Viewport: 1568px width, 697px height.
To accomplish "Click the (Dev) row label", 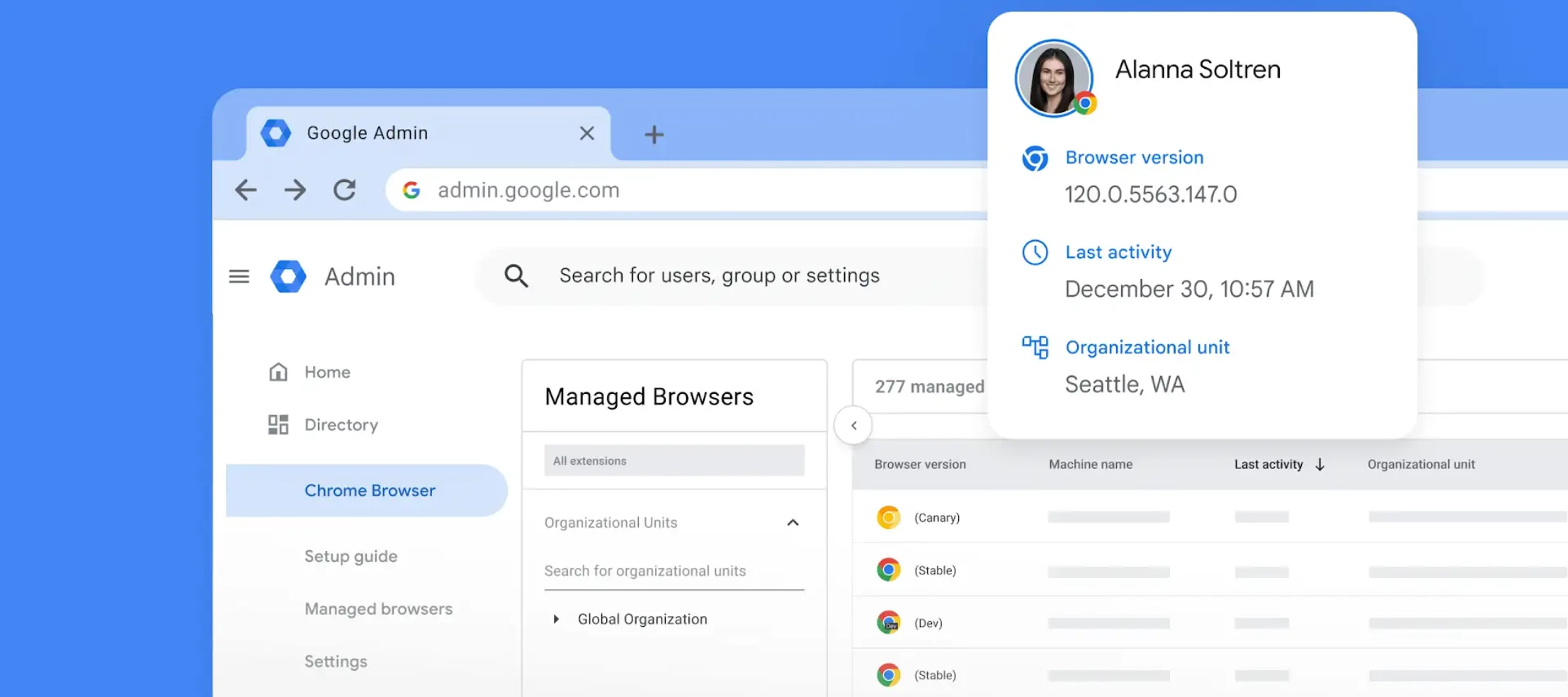I will point(928,623).
